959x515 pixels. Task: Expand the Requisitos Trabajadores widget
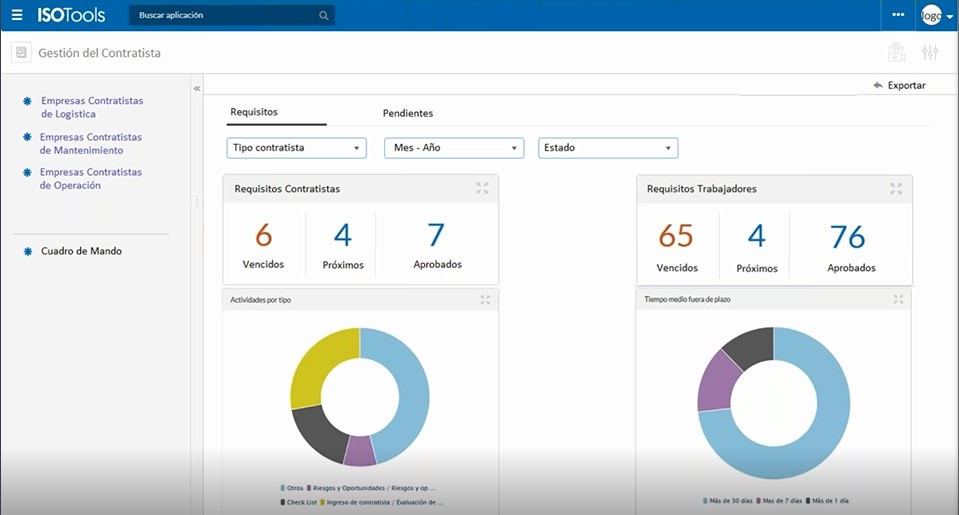[x=896, y=188]
